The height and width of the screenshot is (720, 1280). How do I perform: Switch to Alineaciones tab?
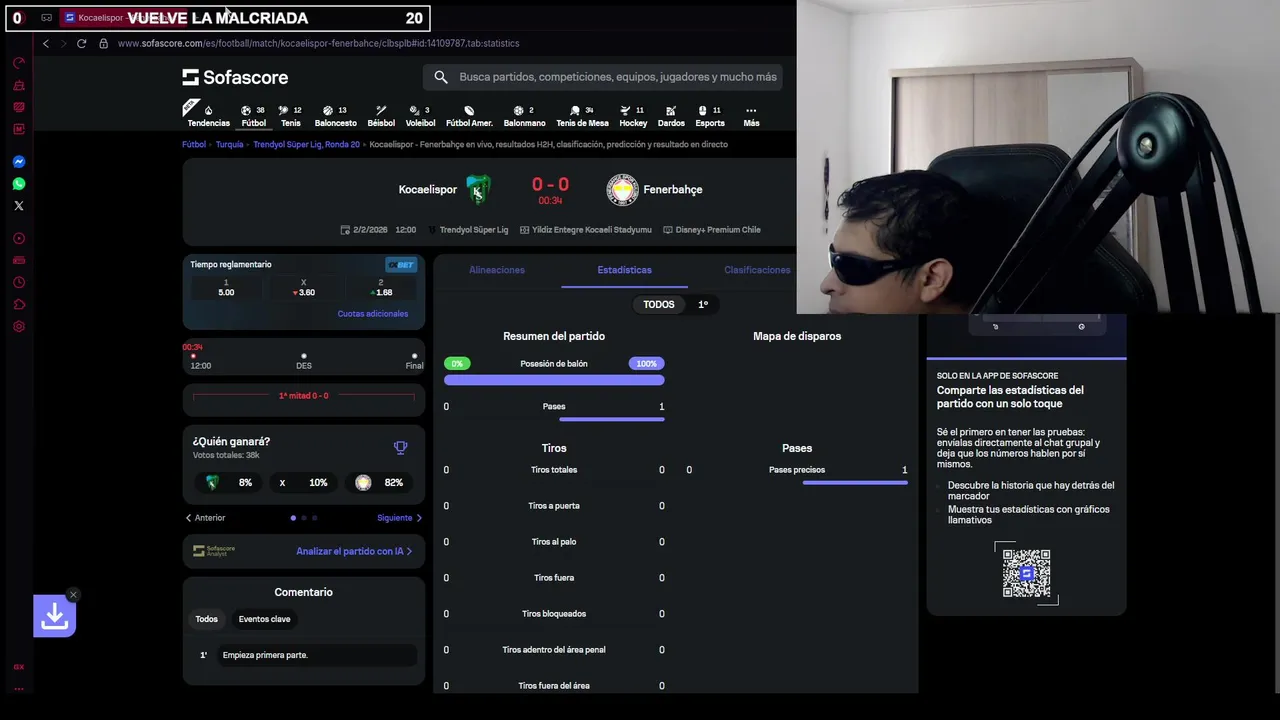[x=497, y=270]
